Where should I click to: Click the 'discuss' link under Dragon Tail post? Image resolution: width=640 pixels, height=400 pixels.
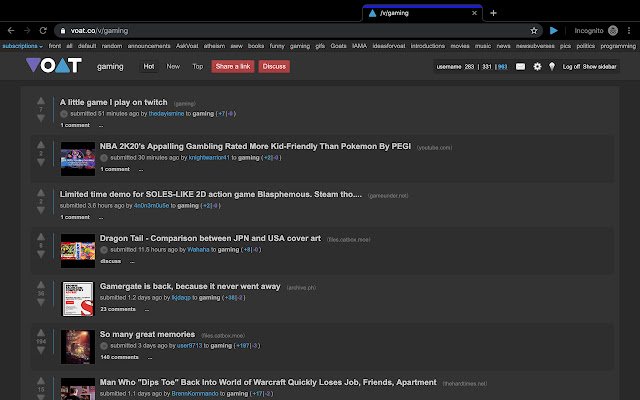(x=111, y=261)
